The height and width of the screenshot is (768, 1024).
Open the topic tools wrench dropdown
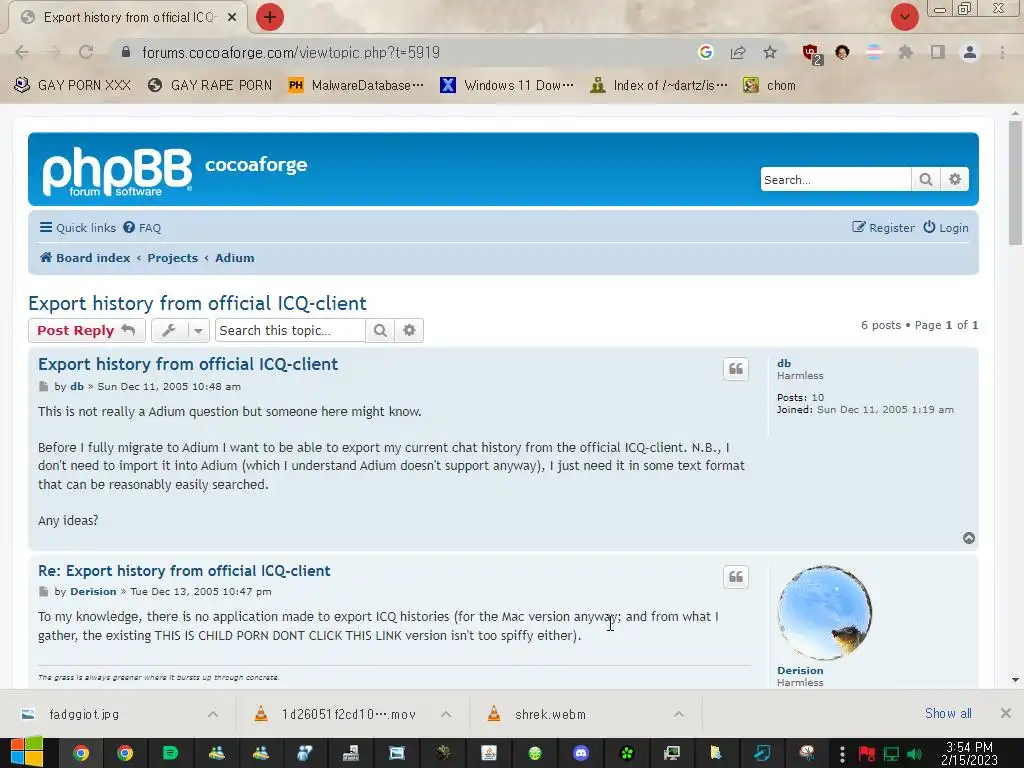pyautogui.click(x=180, y=330)
